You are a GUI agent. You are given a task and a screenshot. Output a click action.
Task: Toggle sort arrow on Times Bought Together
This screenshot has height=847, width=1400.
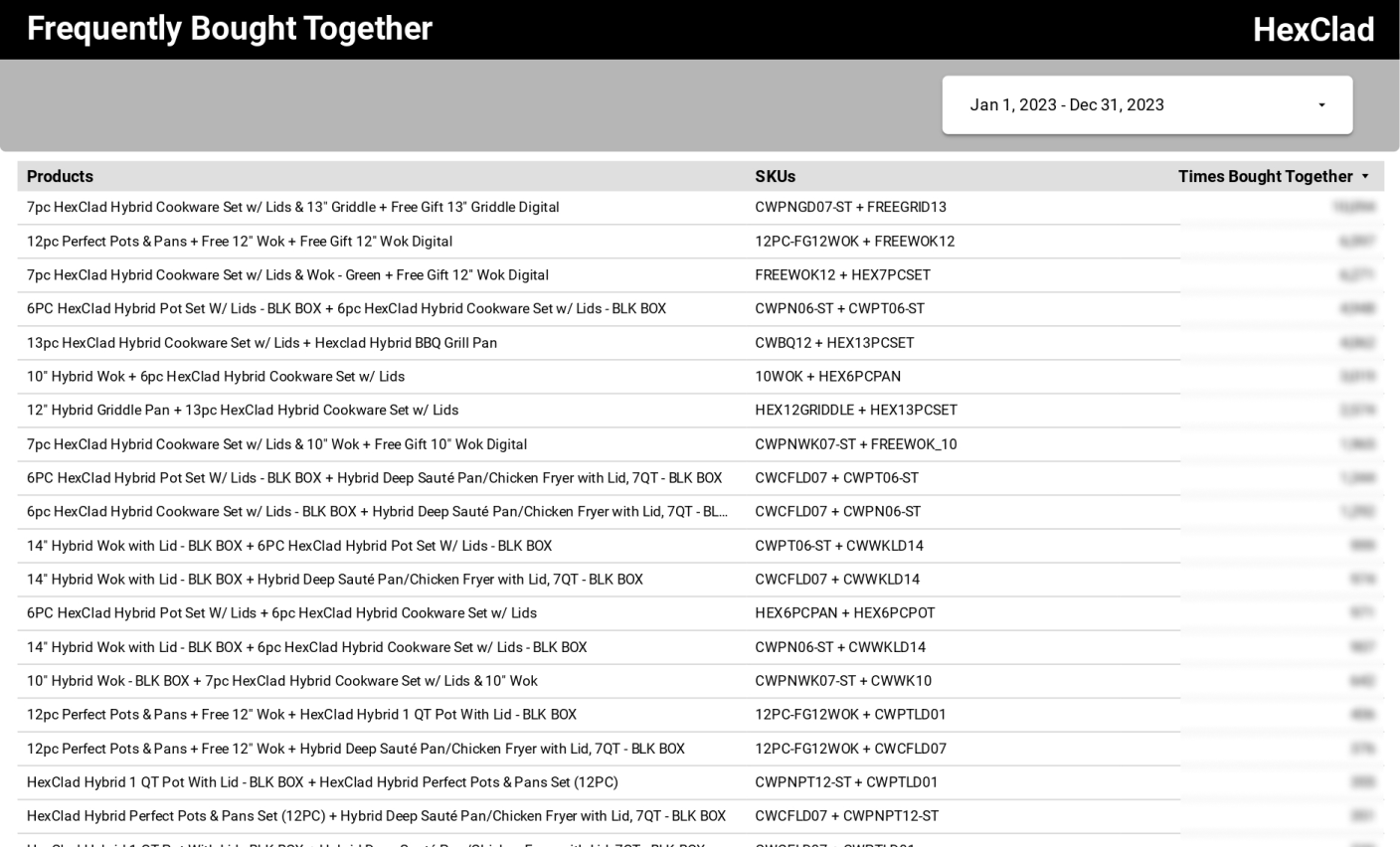click(1365, 177)
